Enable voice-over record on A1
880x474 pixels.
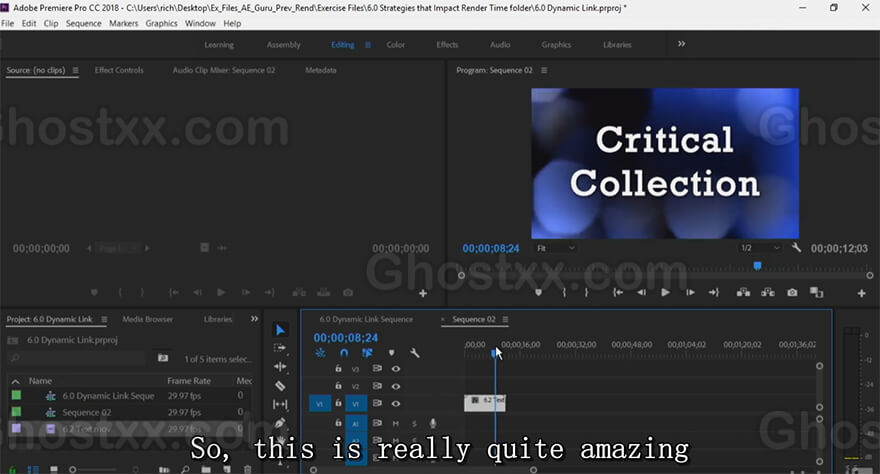pyautogui.click(x=433, y=423)
